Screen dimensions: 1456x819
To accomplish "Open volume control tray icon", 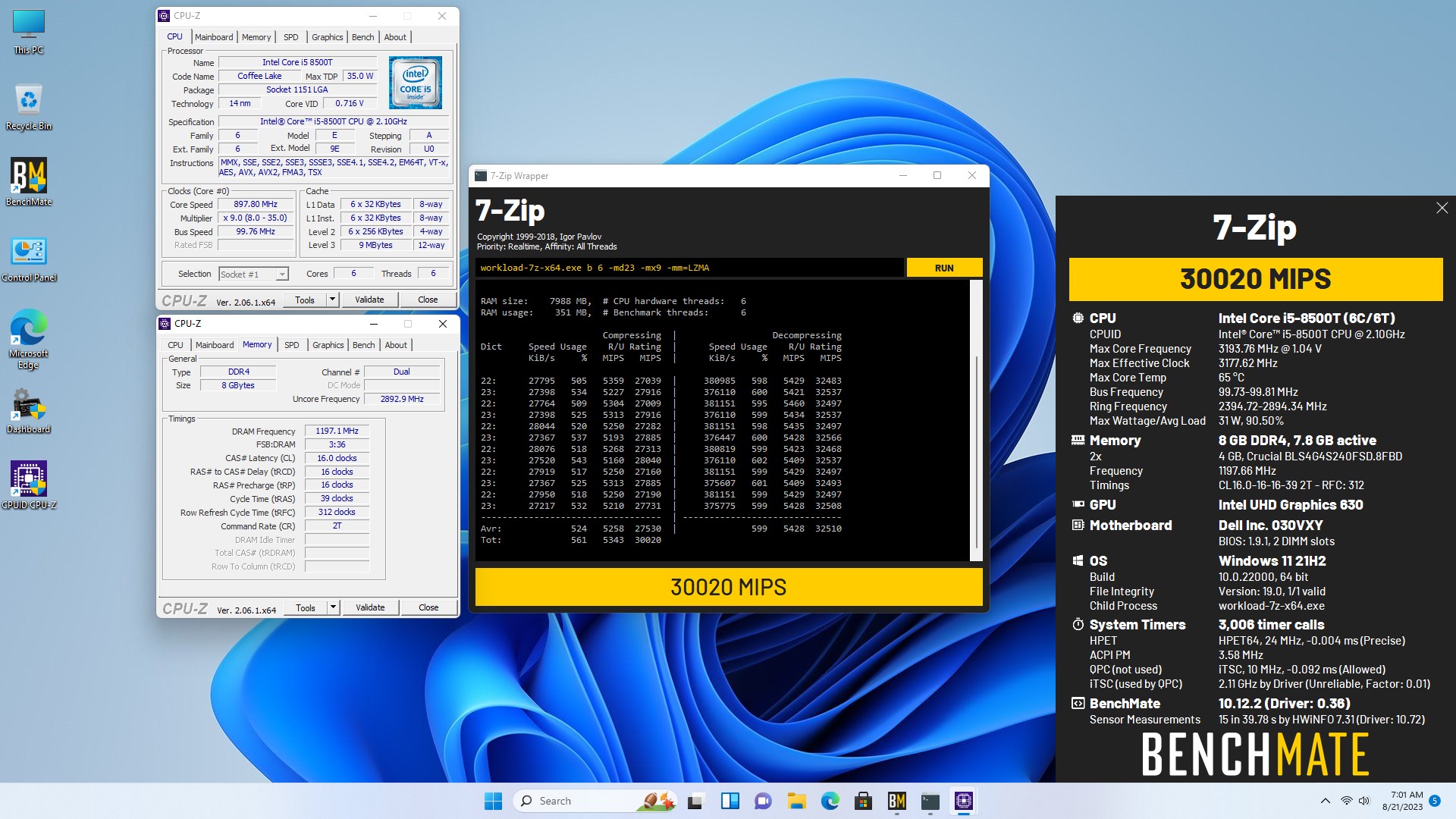I will pyautogui.click(x=1363, y=801).
